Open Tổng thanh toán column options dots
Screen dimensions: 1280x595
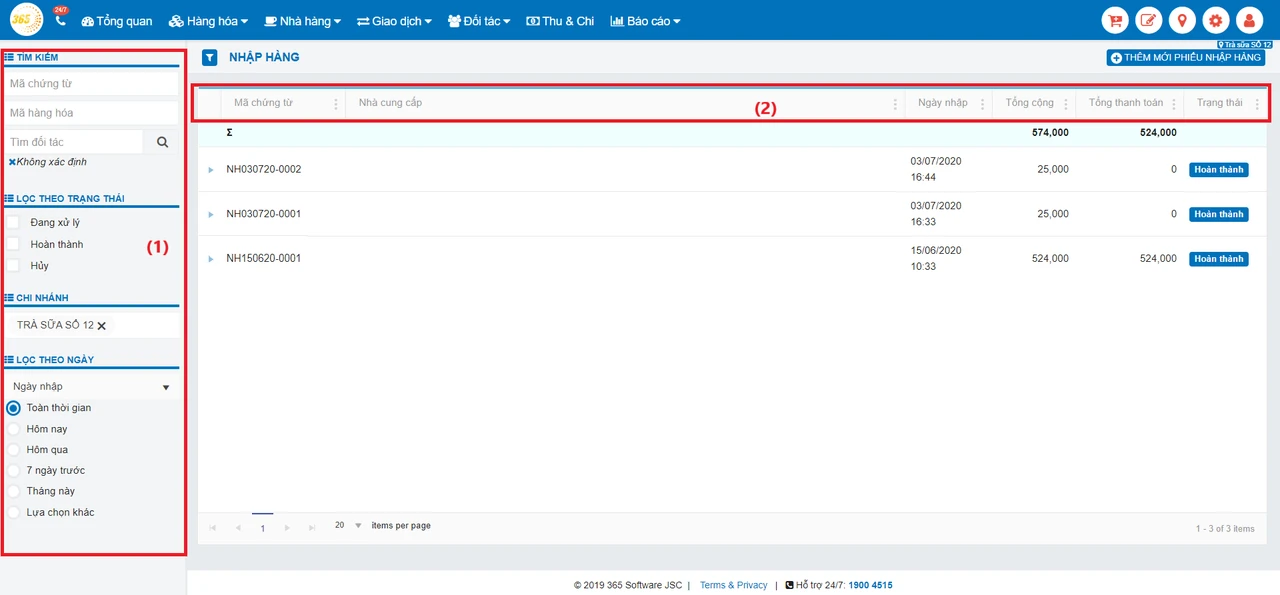[x=1174, y=104]
